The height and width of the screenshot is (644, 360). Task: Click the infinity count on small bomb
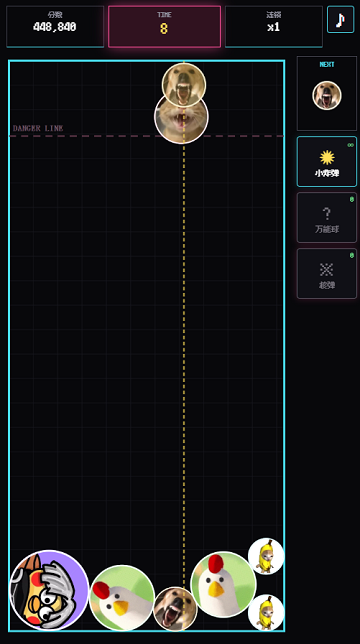(351, 145)
